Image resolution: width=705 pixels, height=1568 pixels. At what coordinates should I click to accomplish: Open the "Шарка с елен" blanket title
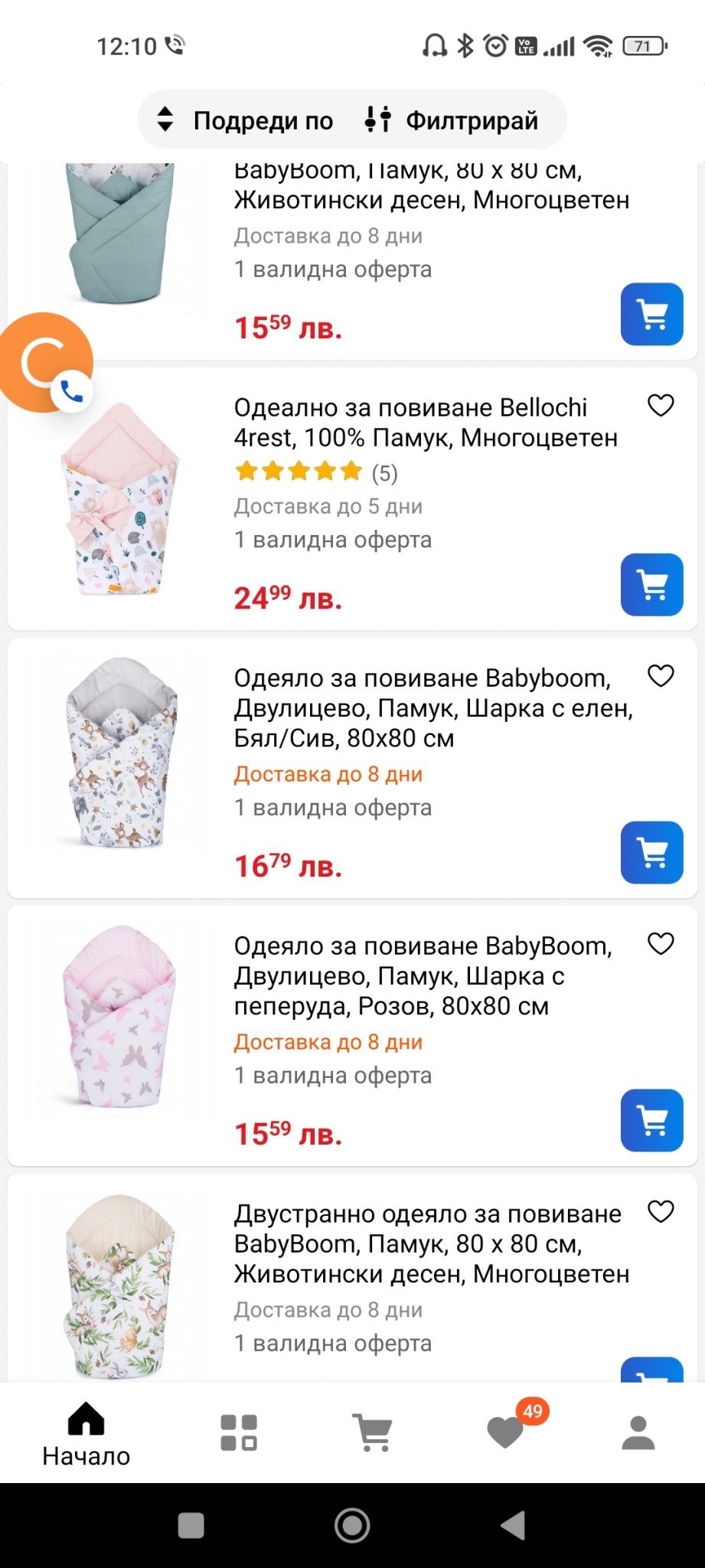pos(433,708)
